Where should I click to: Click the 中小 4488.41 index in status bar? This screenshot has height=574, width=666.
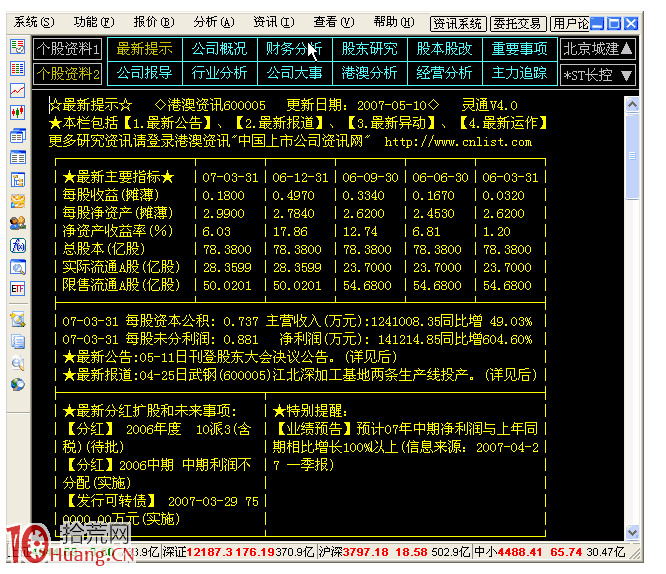pyautogui.click(x=549, y=552)
